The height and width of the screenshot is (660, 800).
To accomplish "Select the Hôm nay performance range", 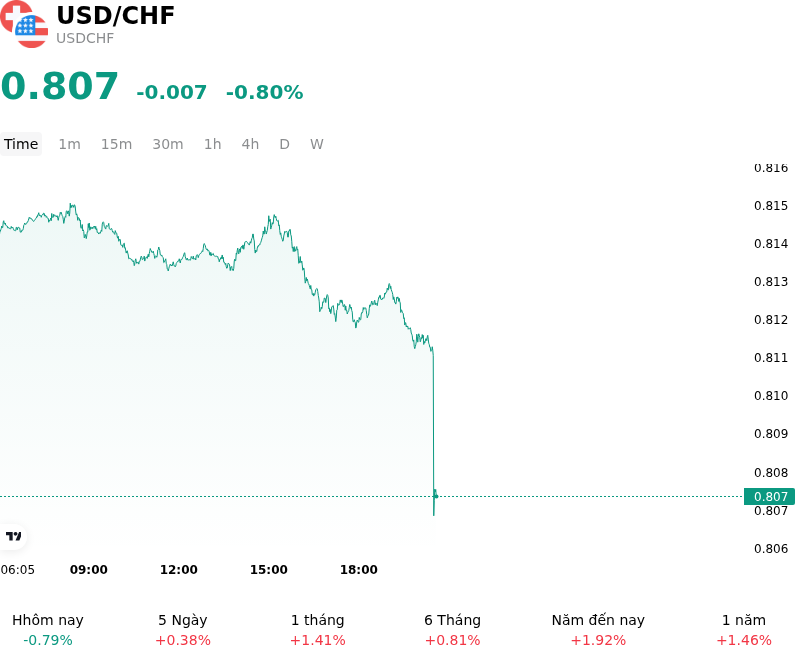I will pyautogui.click(x=48, y=630).
